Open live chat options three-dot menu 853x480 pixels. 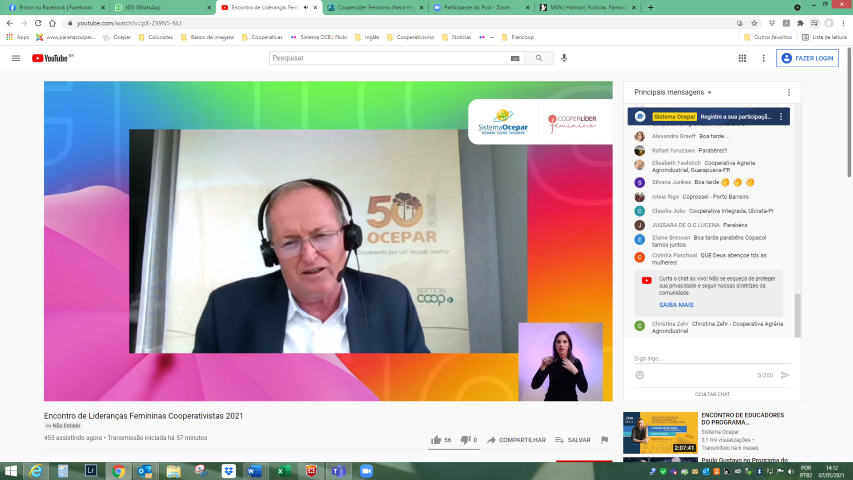(x=789, y=93)
